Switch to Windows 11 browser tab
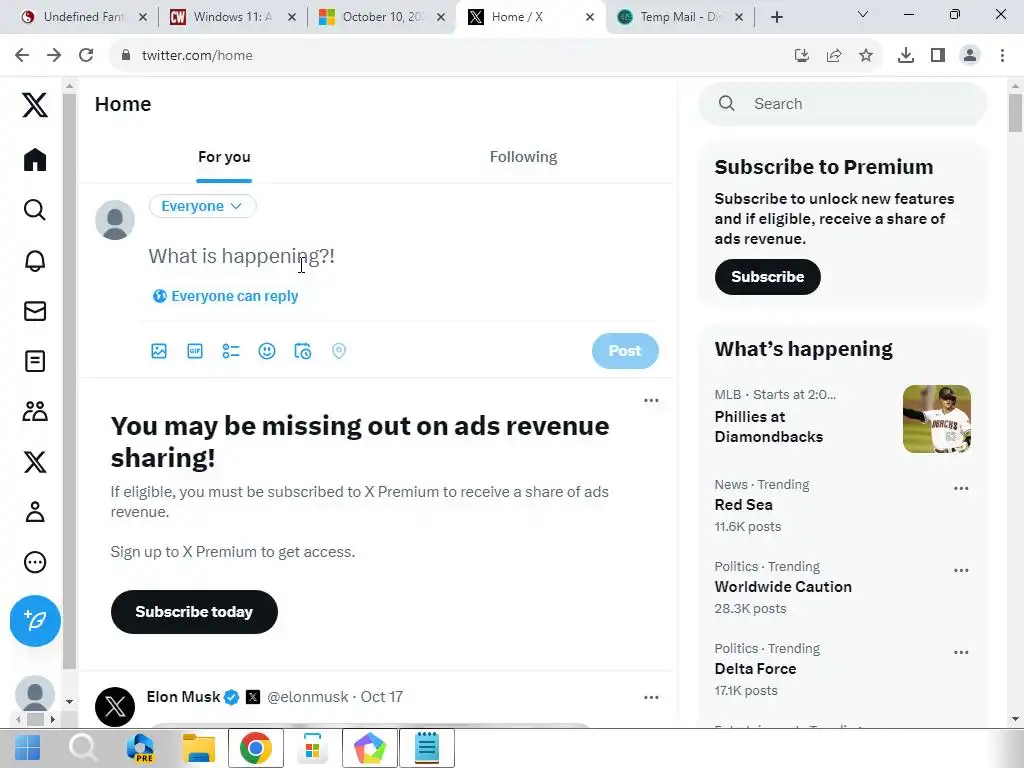1024x768 pixels. 232,17
